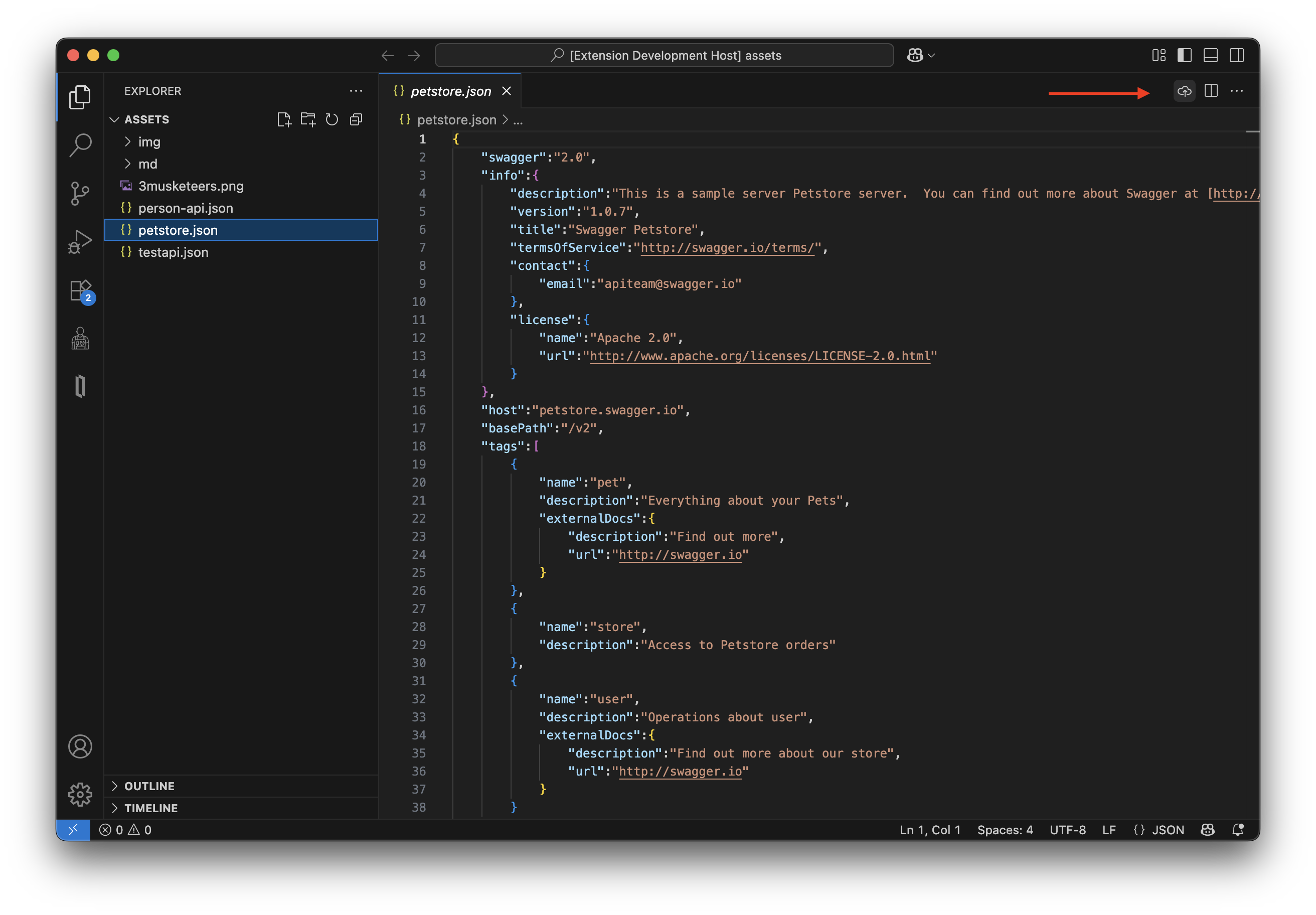The height and width of the screenshot is (915, 1316).
Task: Open Run and Debug view
Action: (80, 241)
